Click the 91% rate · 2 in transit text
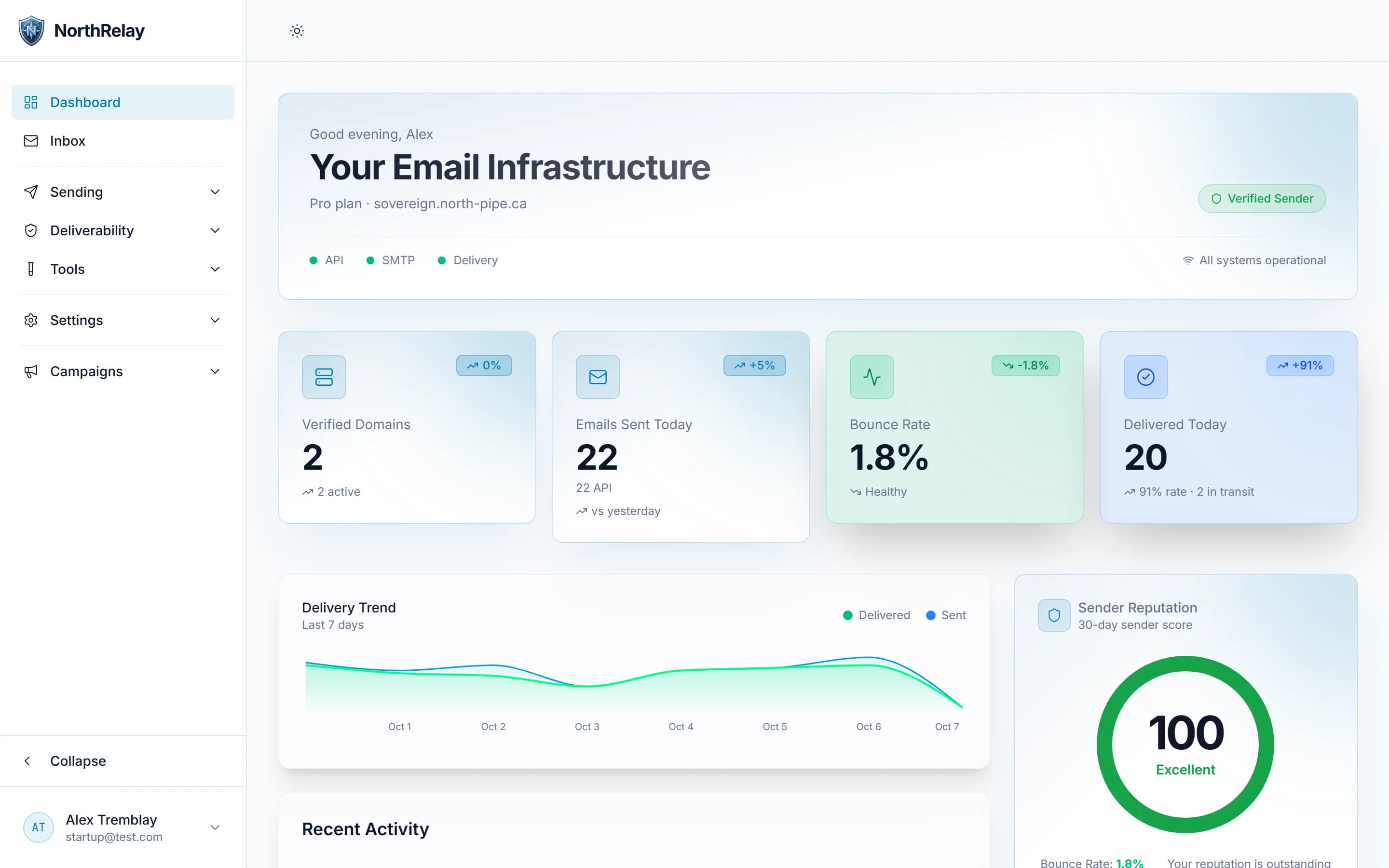Viewport: 1389px width, 868px height. [x=1196, y=491]
